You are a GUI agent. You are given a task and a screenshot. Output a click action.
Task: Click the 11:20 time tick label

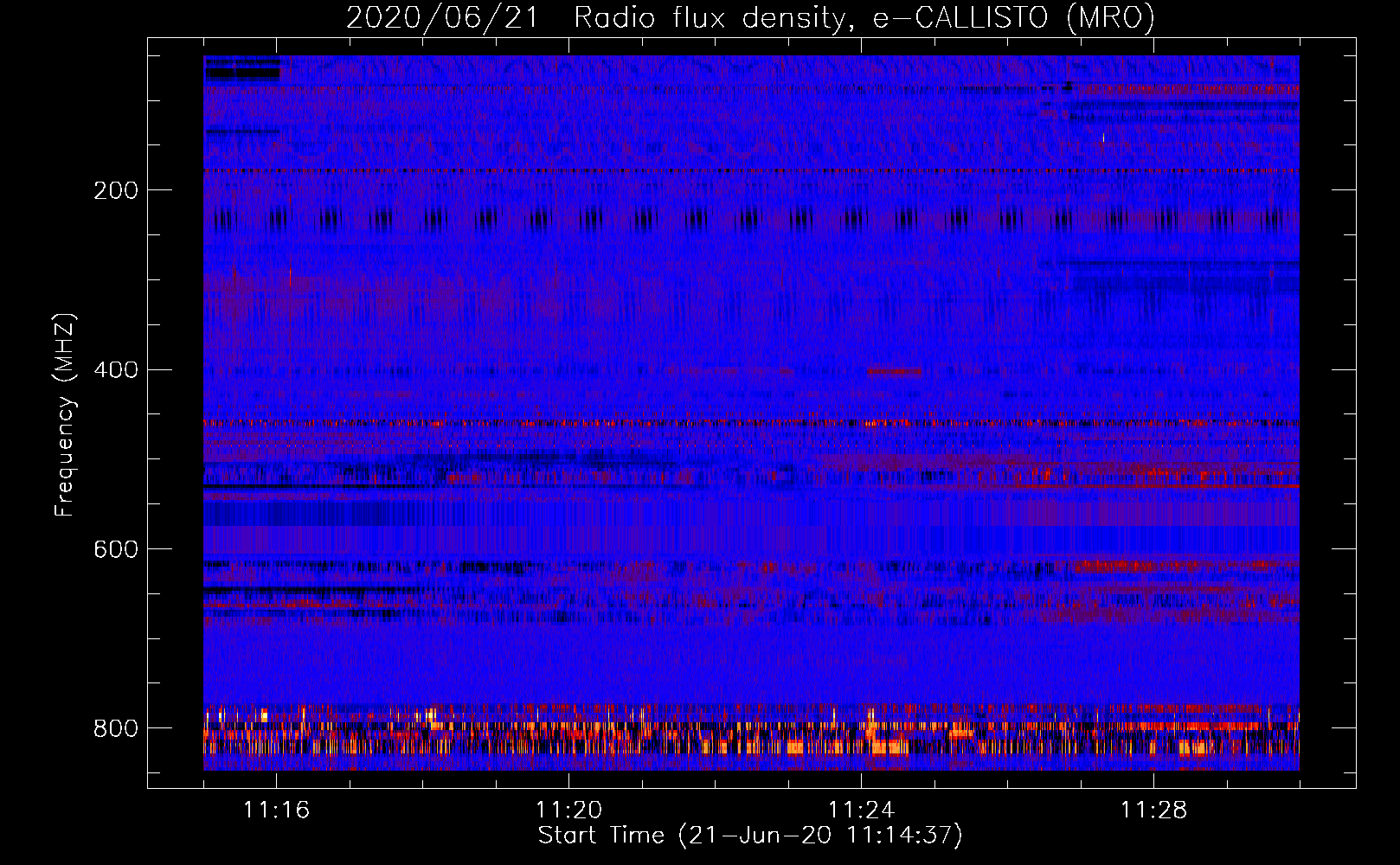coord(569,811)
